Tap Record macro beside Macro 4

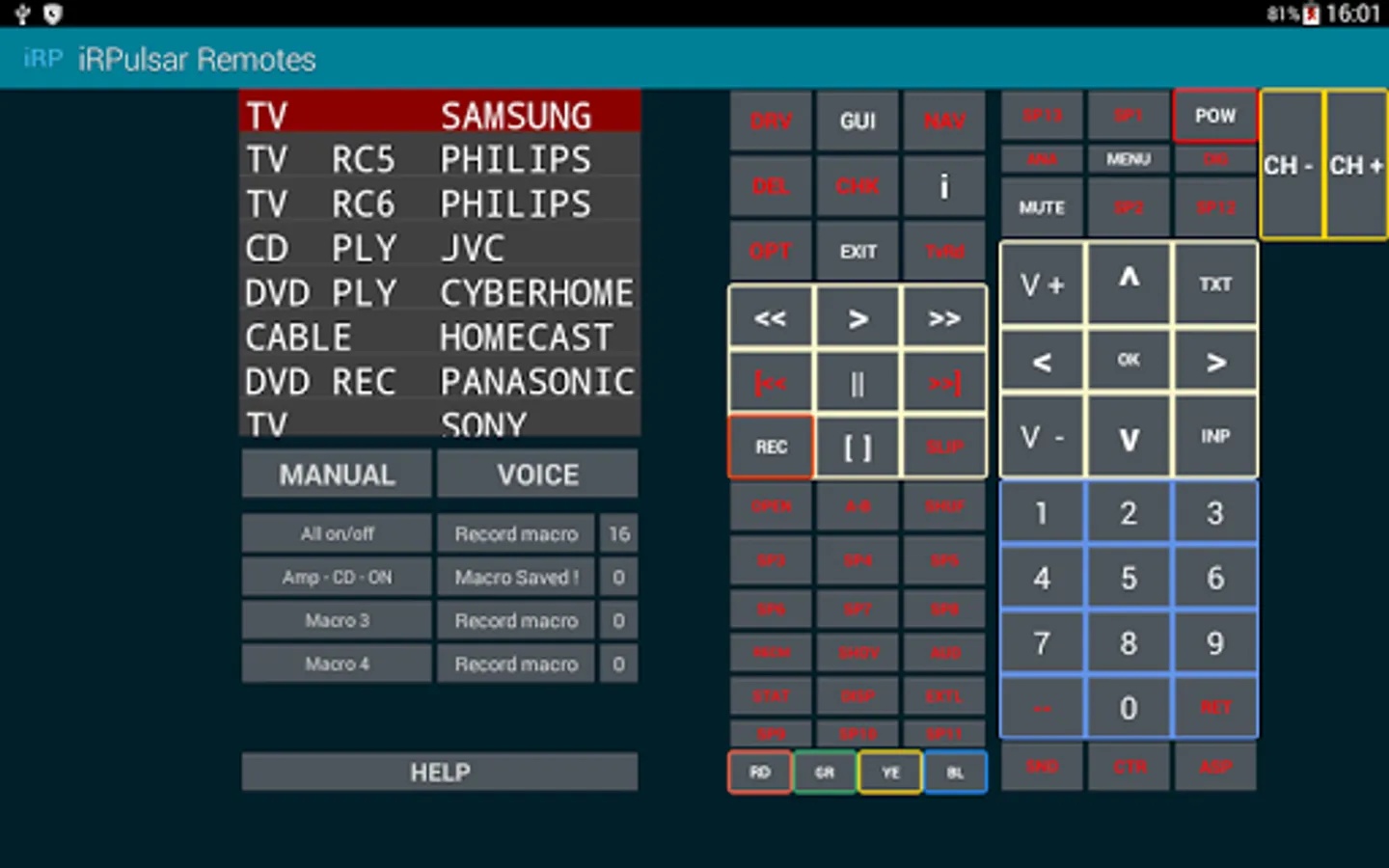pyautogui.click(x=516, y=664)
